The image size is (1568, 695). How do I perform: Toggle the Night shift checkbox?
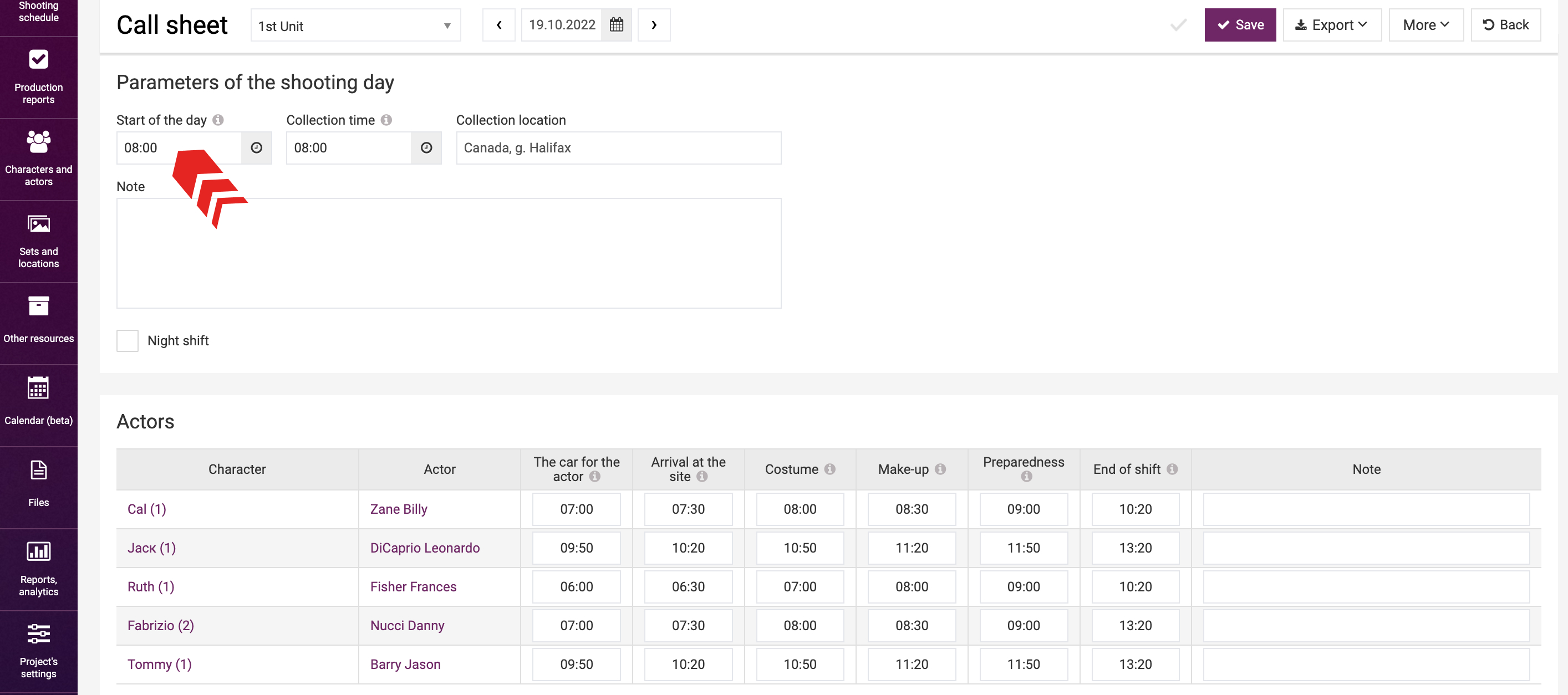tap(127, 341)
